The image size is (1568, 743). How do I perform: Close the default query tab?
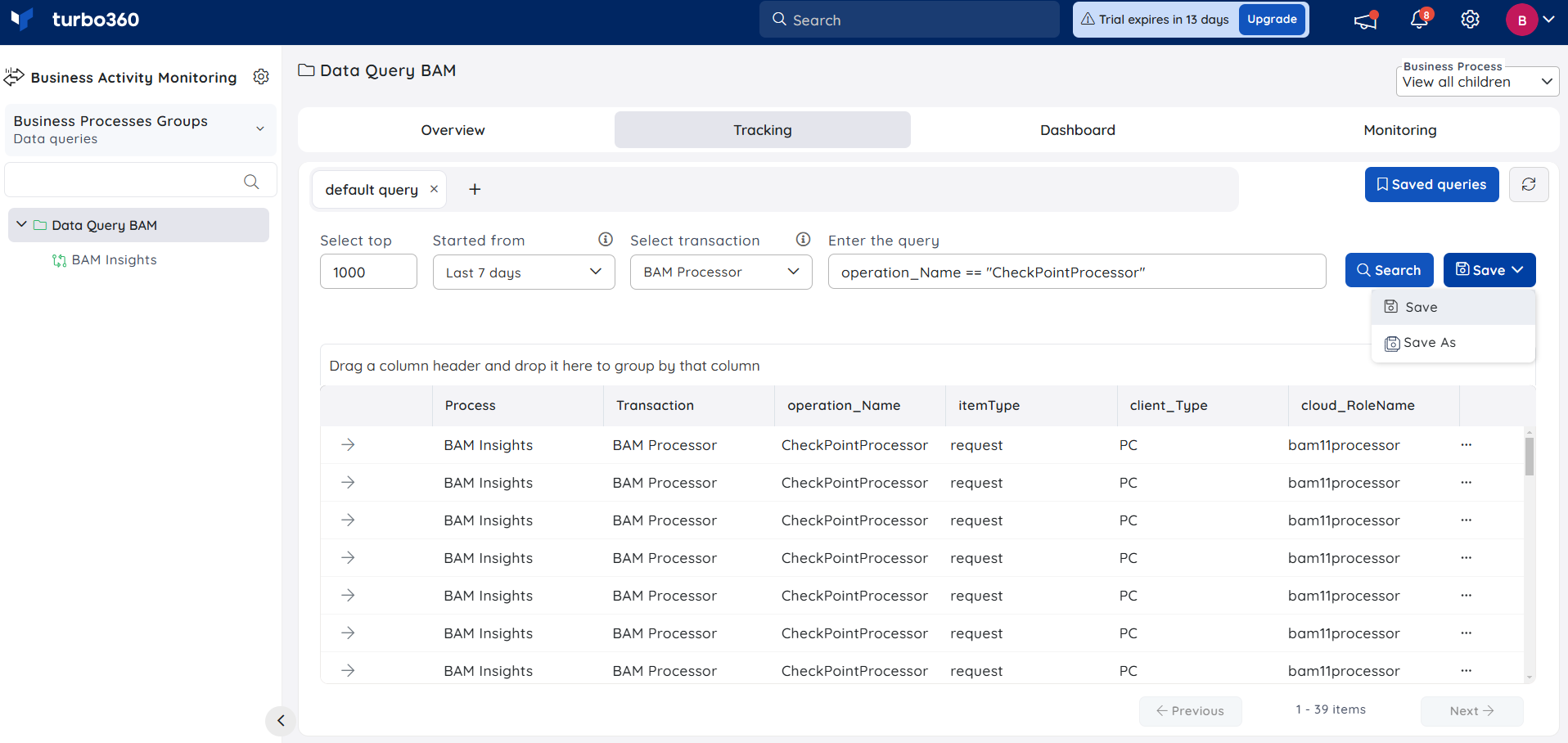point(435,189)
